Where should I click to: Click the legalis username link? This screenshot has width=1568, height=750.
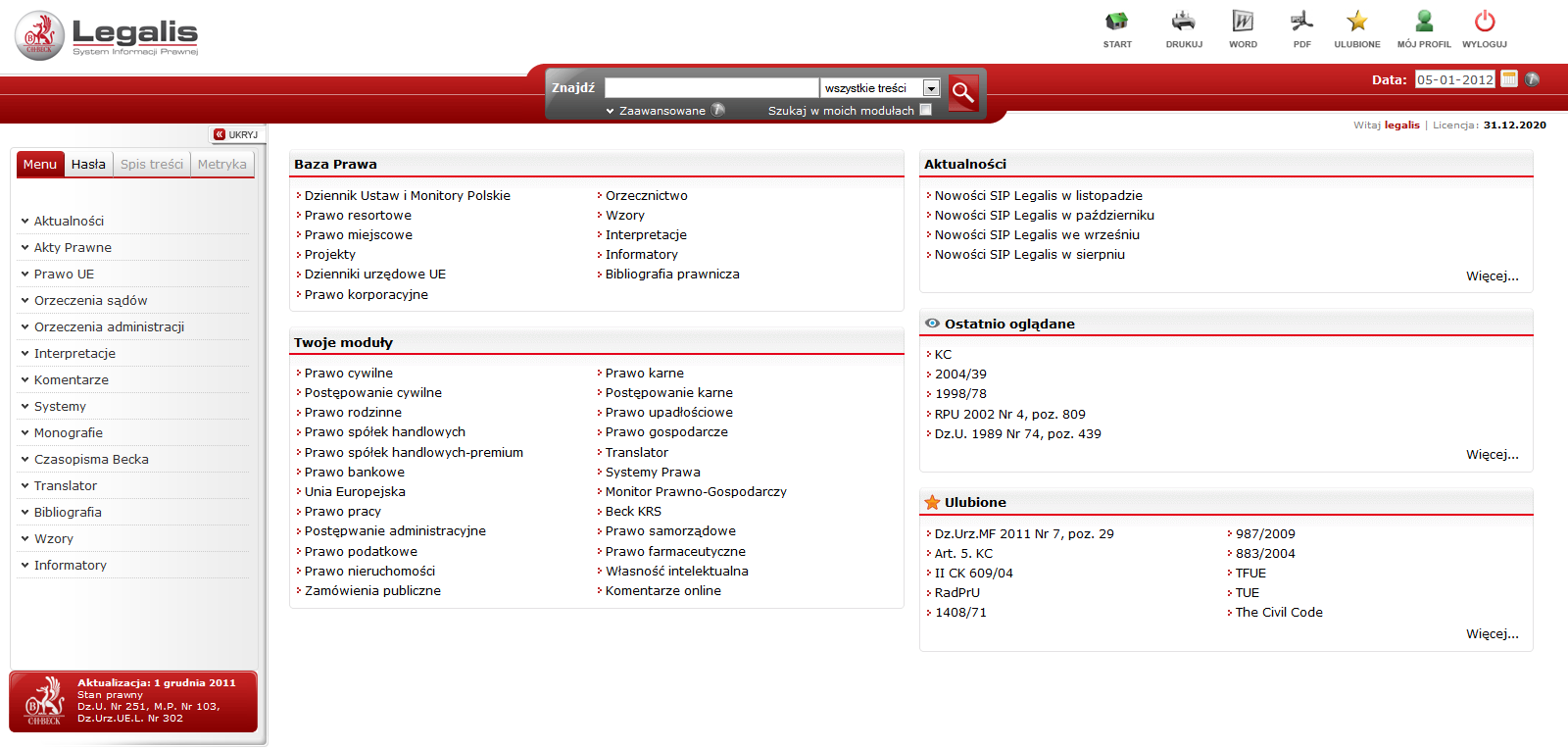(x=1401, y=125)
